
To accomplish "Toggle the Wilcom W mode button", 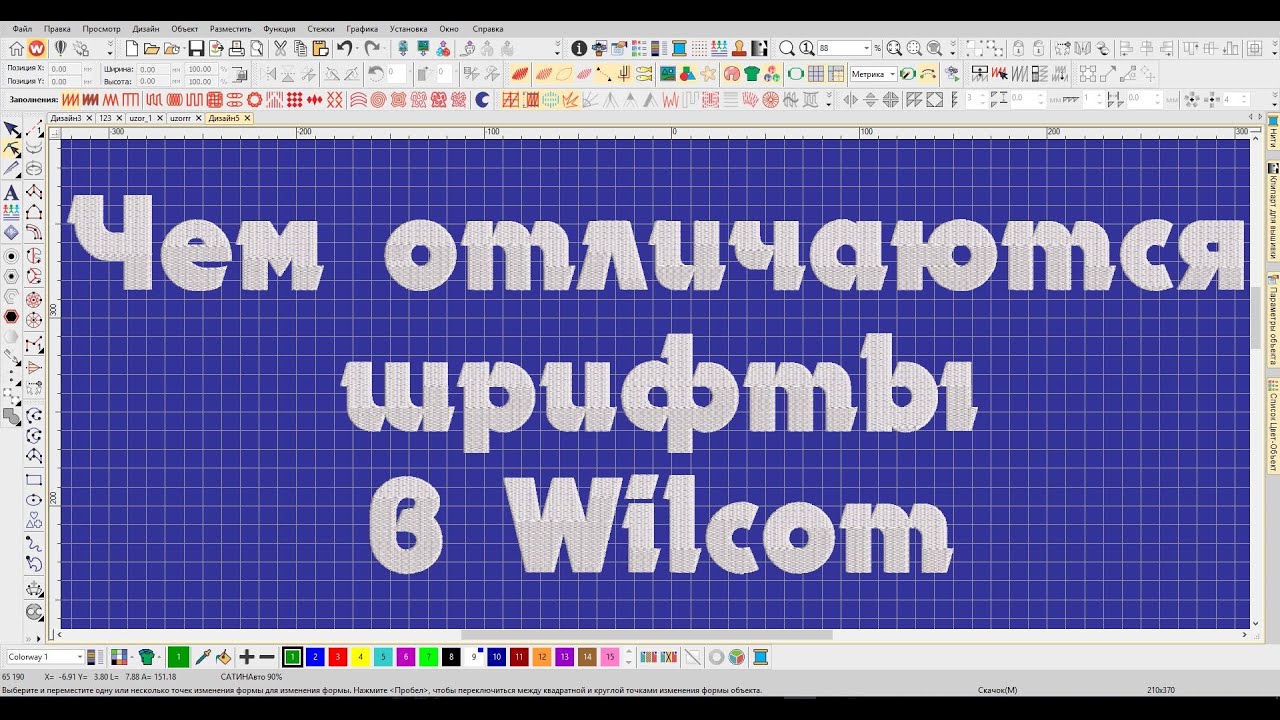I will click(x=37, y=48).
